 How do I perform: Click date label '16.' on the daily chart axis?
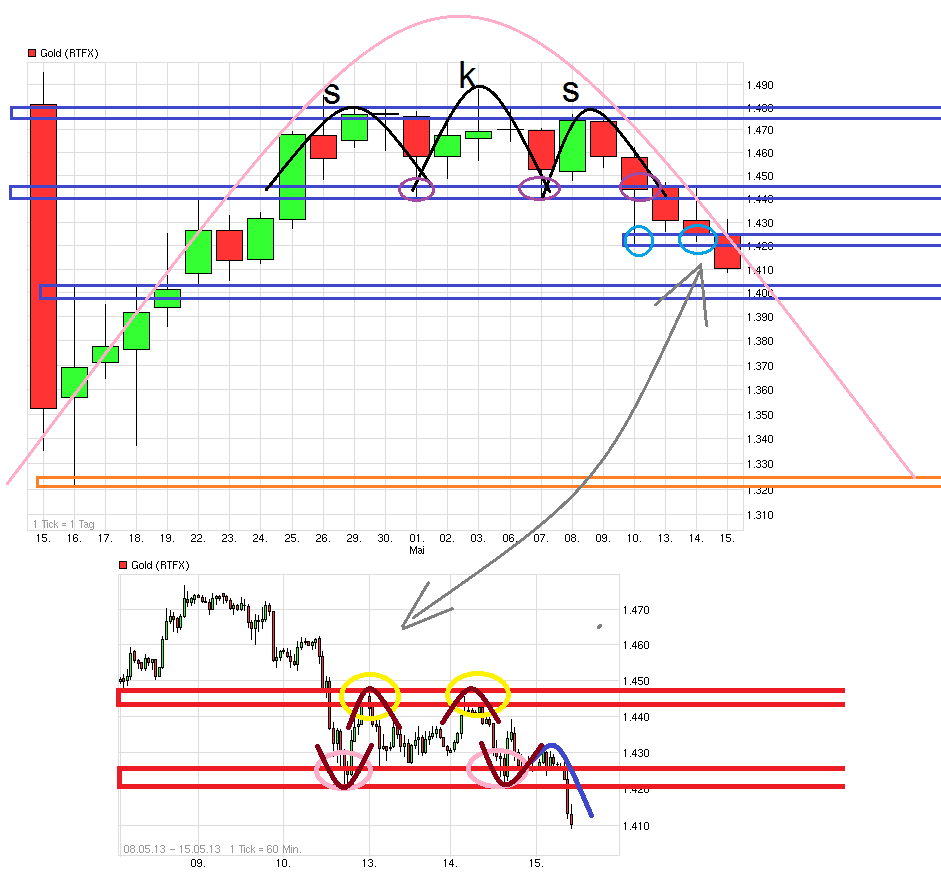point(74,538)
